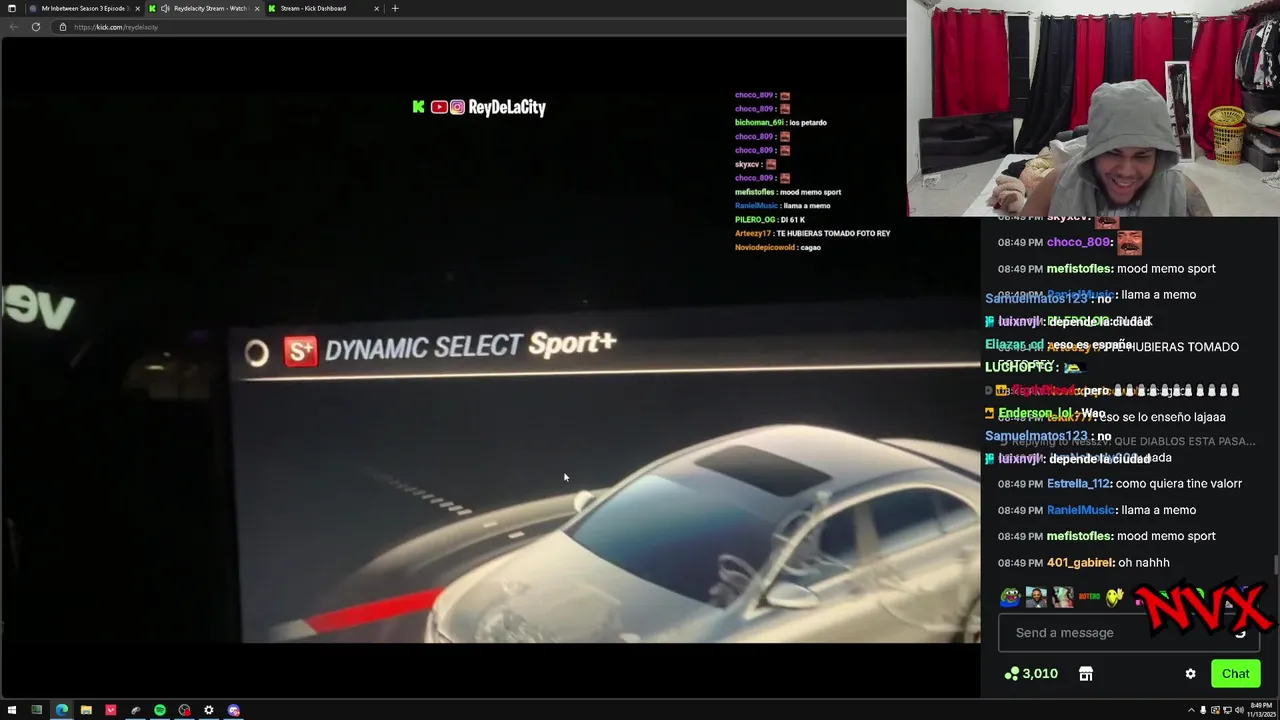The height and width of the screenshot is (720, 1280).
Task: Pick the Pepe frog emote
Action: 1010,597
